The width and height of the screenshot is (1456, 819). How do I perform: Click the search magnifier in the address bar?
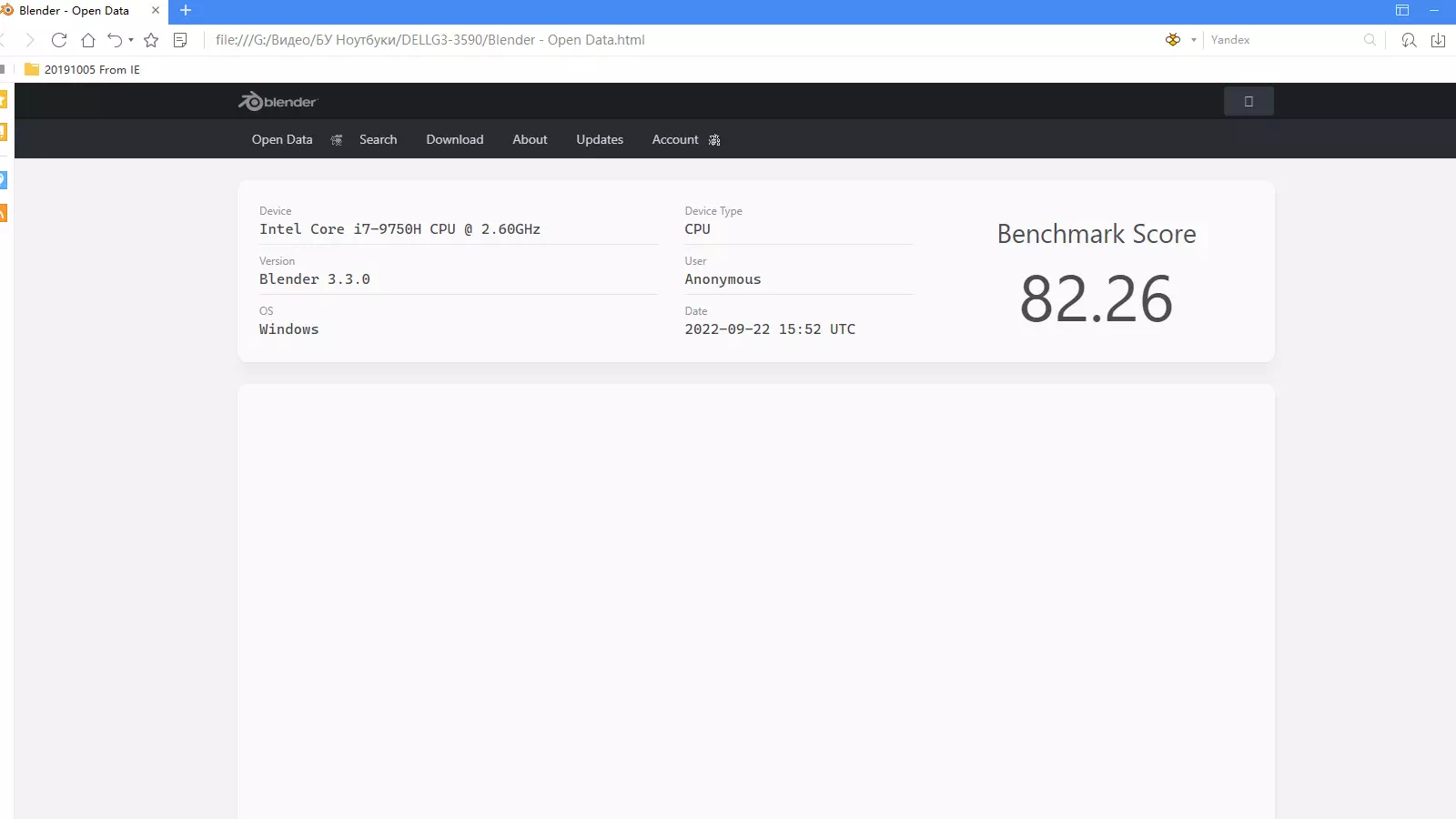click(x=1370, y=40)
